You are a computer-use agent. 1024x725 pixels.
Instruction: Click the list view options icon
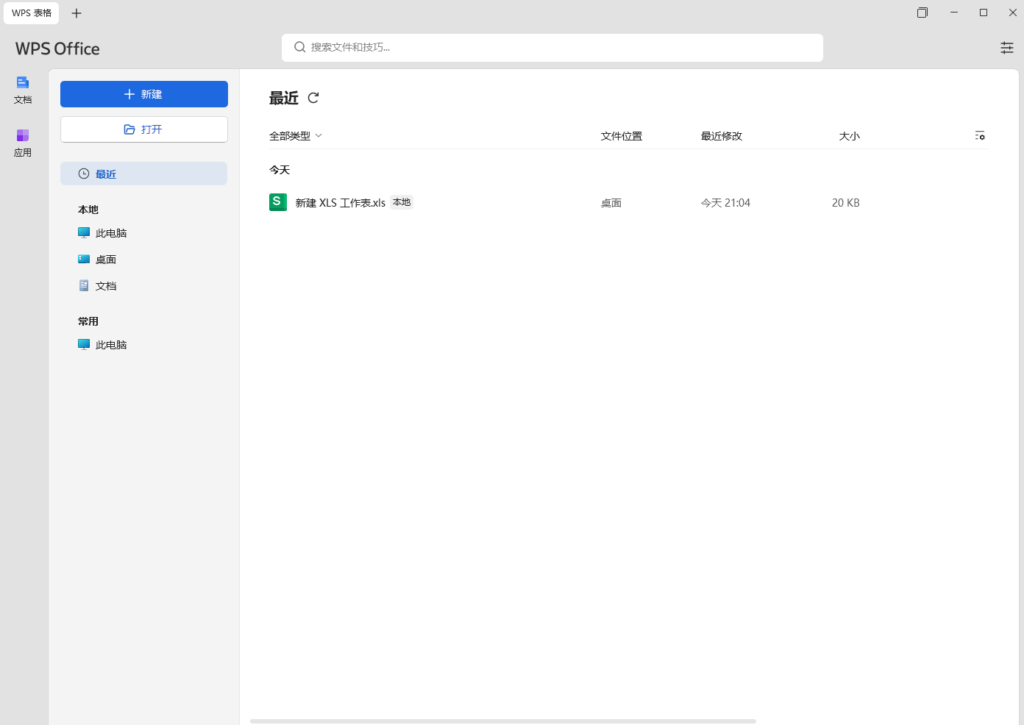(980, 136)
